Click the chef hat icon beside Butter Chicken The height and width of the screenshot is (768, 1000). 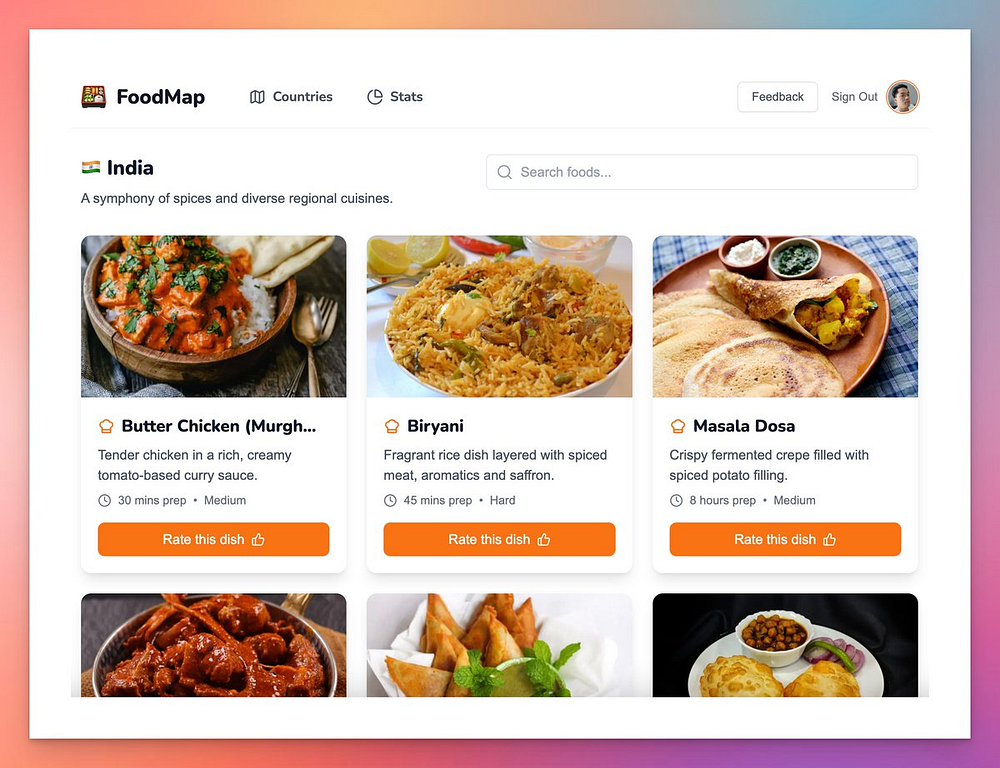click(106, 426)
